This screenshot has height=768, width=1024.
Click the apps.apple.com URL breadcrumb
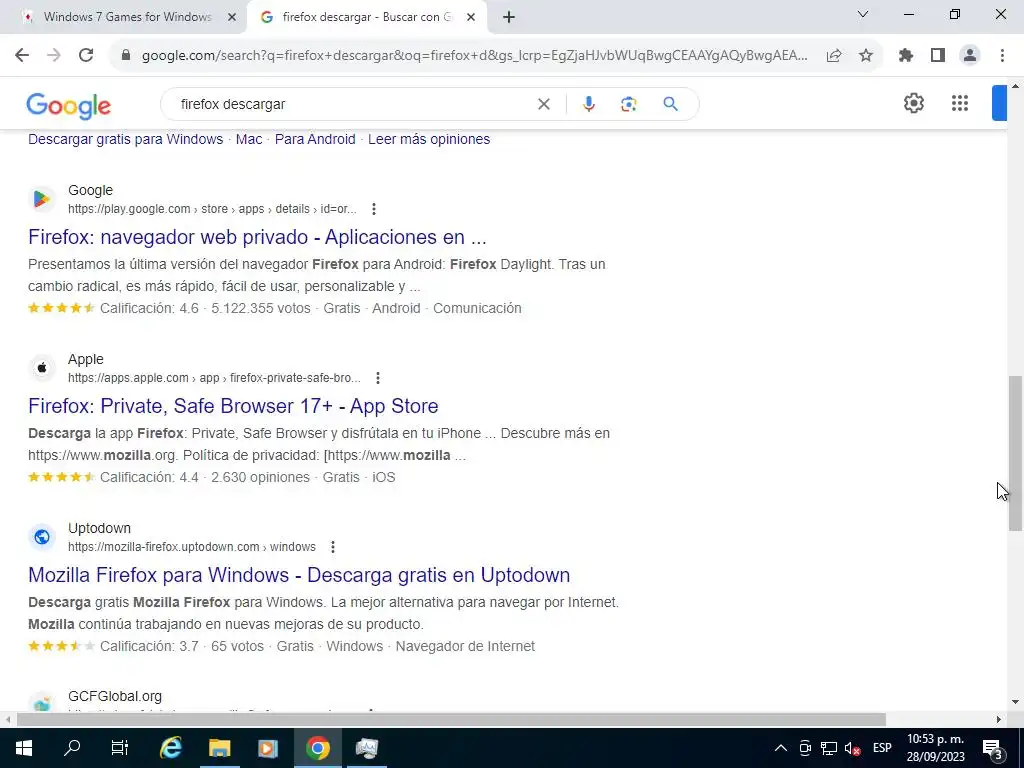214,378
